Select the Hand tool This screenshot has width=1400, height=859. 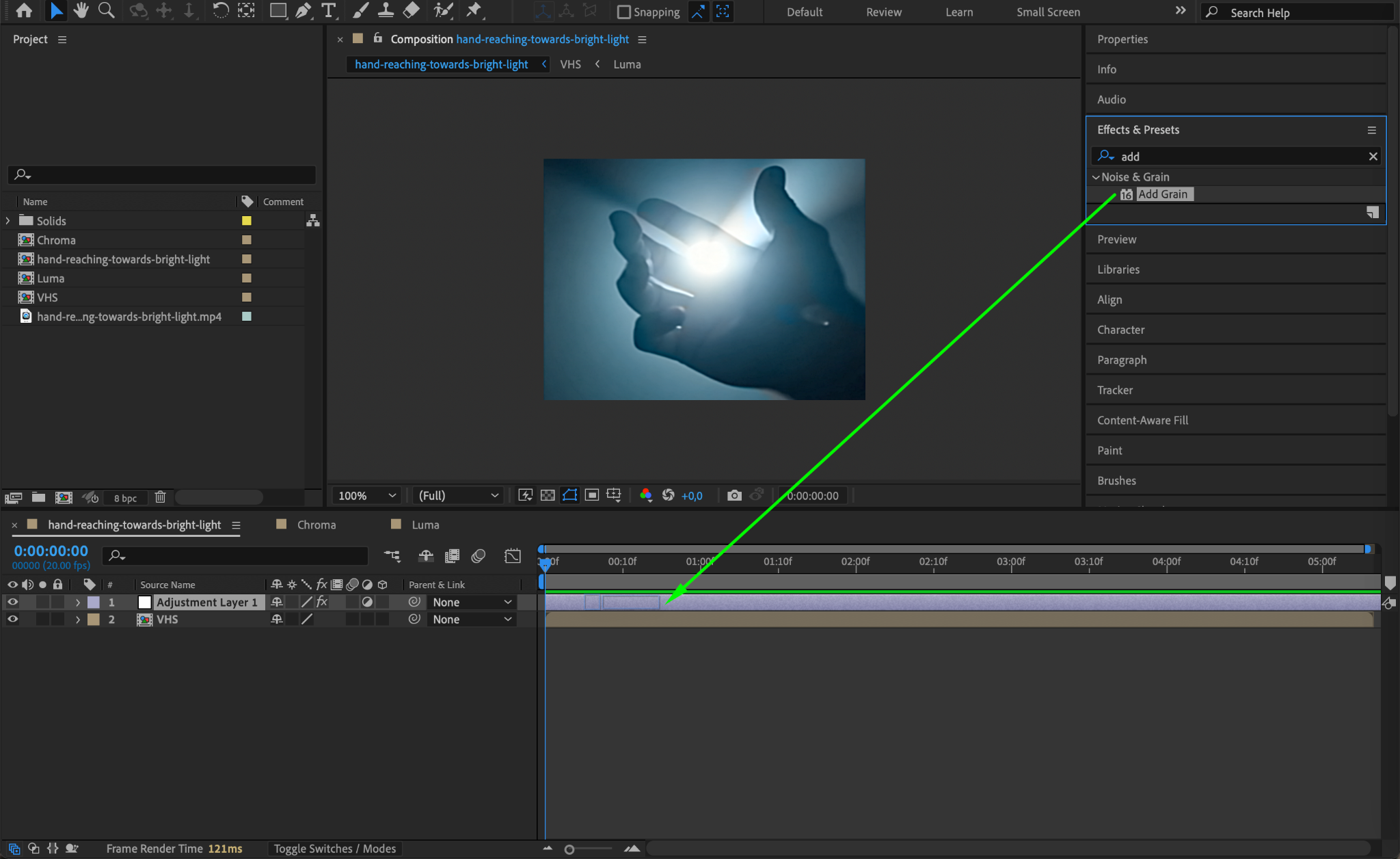[x=81, y=10]
